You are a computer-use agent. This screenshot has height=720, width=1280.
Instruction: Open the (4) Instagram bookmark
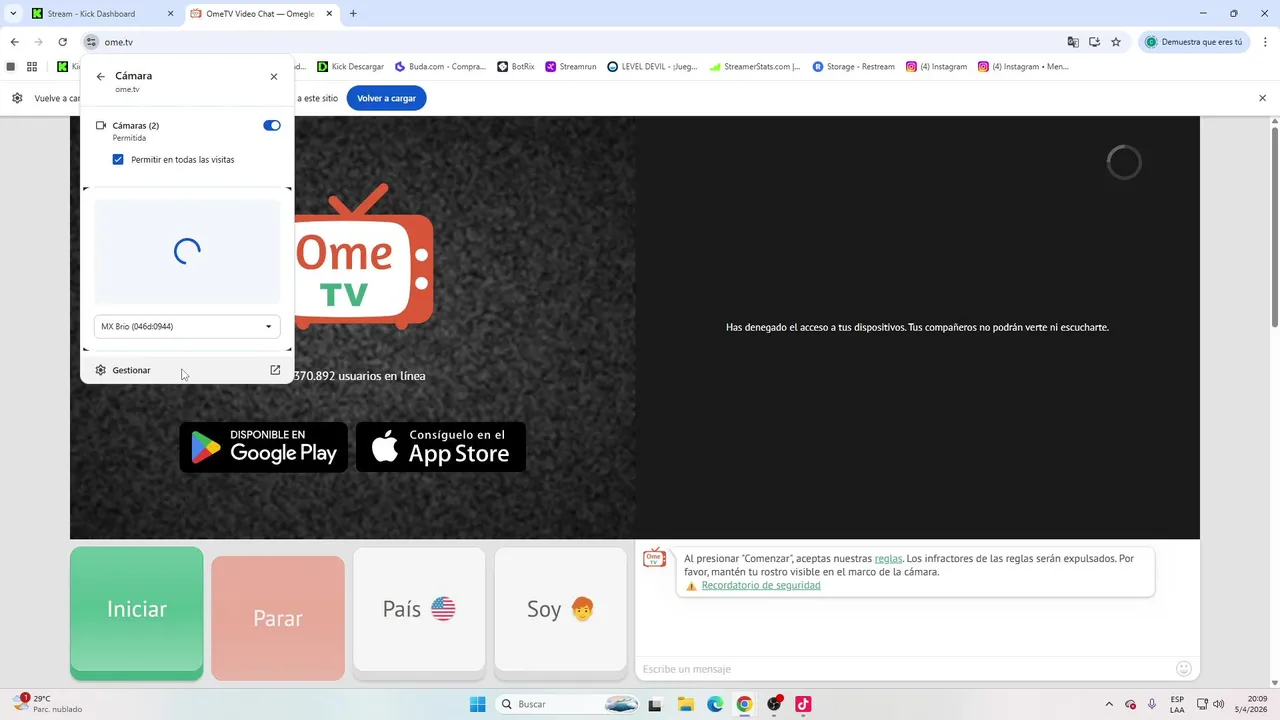937,67
